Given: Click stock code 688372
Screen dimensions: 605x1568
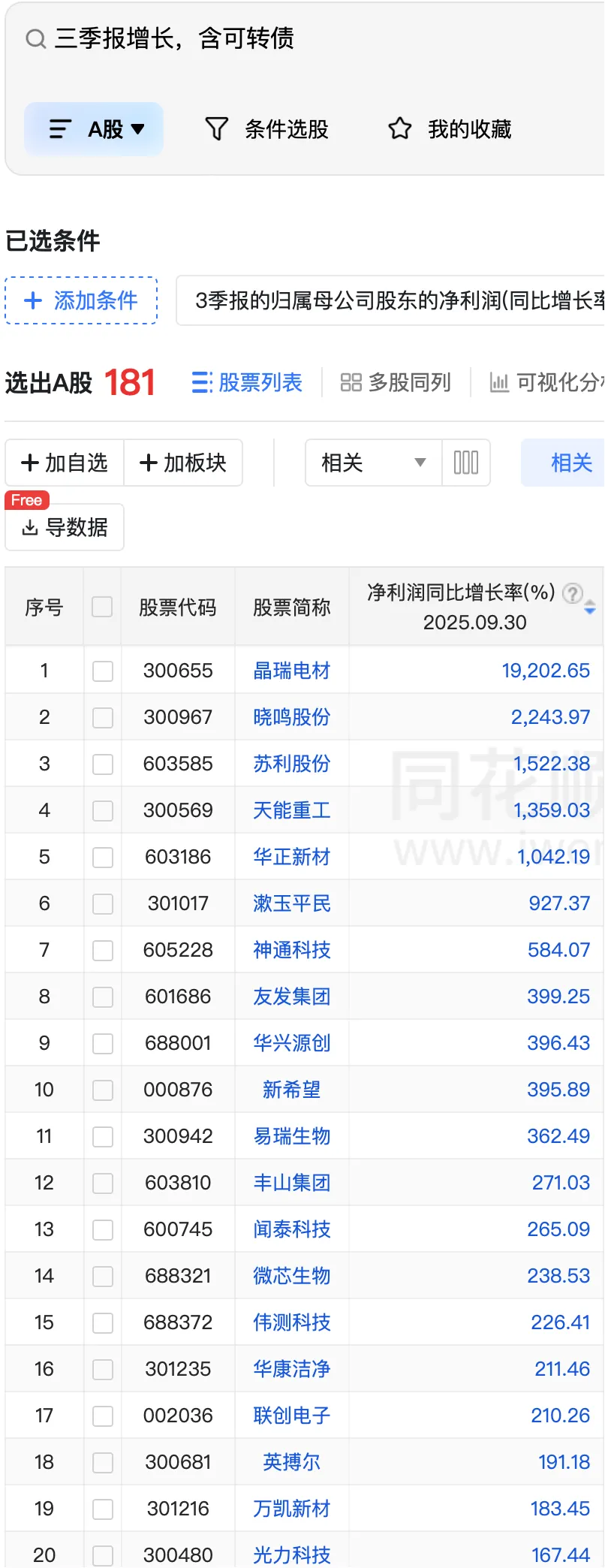Looking at the screenshot, I should pyautogui.click(x=178, y=1322).
